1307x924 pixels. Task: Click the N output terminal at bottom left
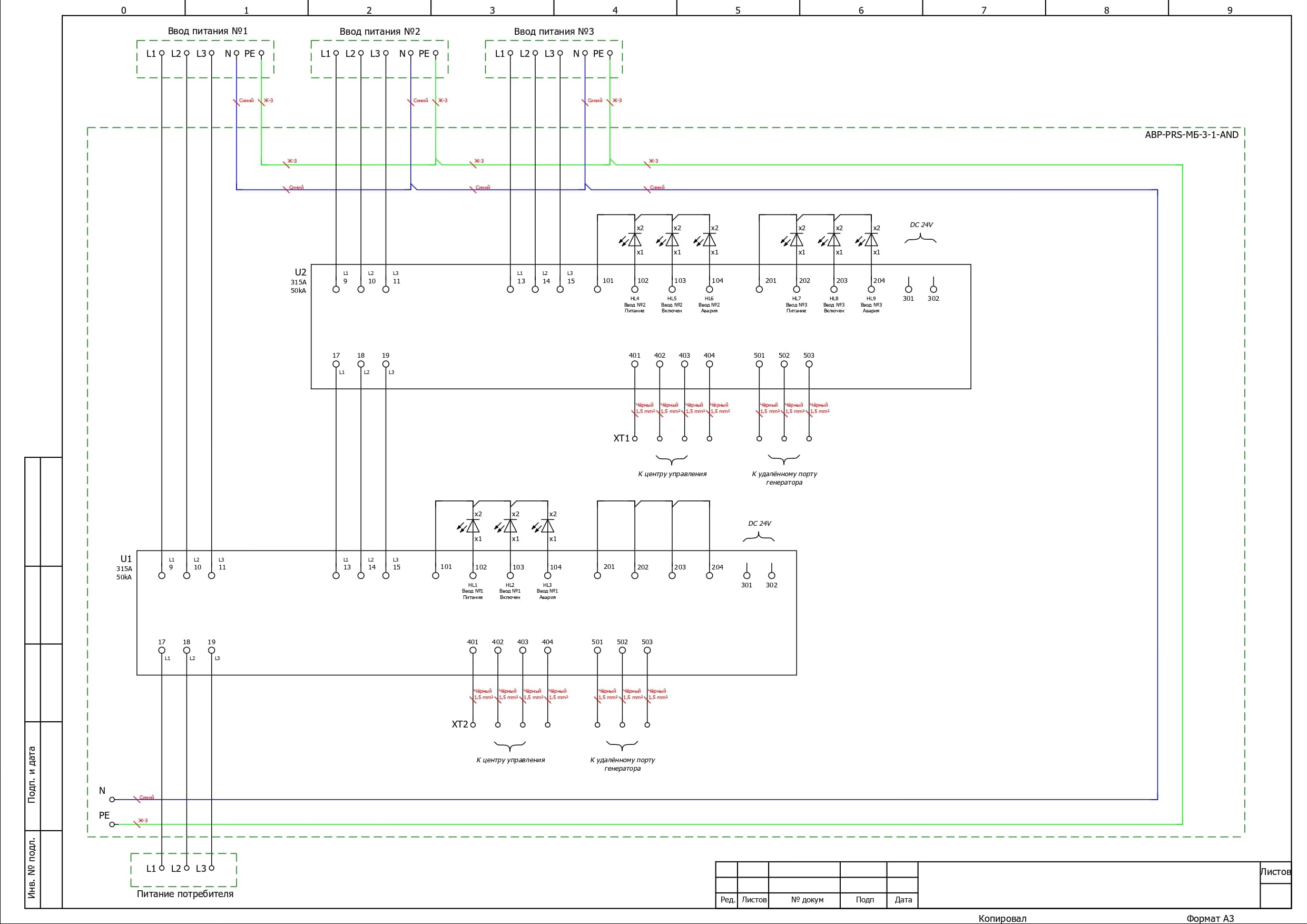(x=112, y=799)
